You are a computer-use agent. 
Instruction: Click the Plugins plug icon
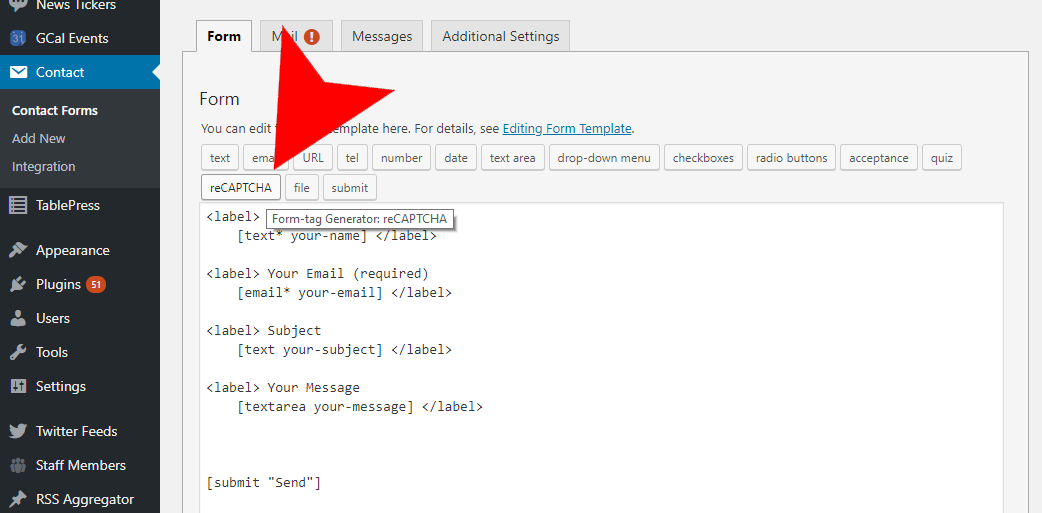click(x=18, y=285)
